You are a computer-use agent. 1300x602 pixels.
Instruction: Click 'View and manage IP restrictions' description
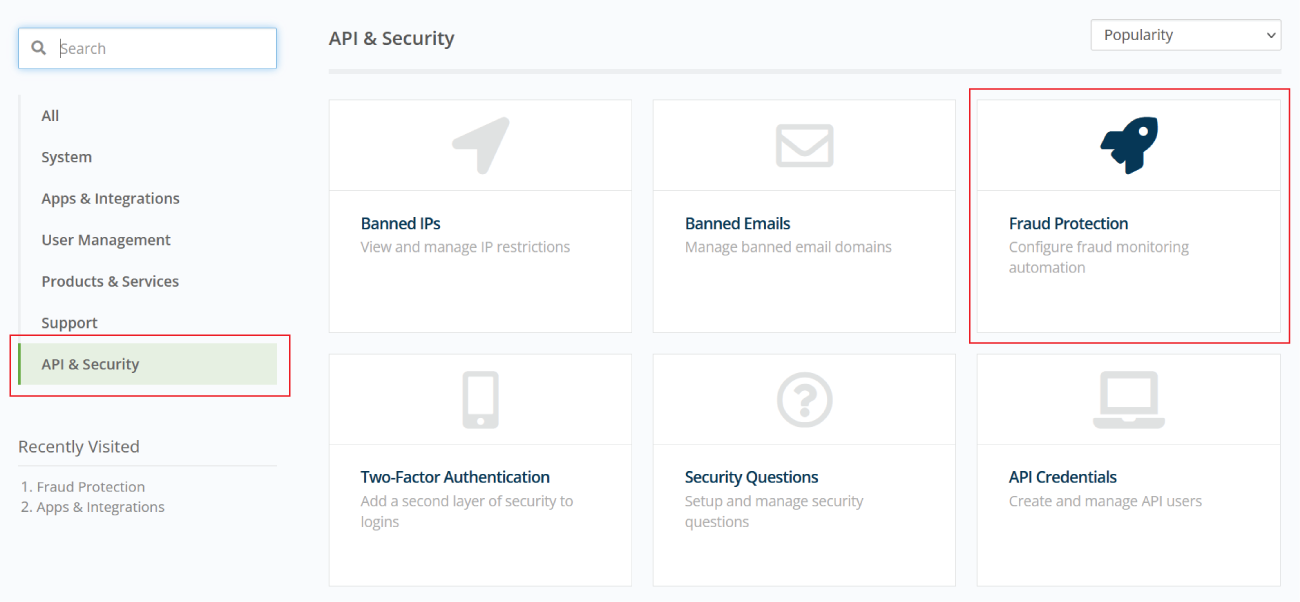click(465, 247)
